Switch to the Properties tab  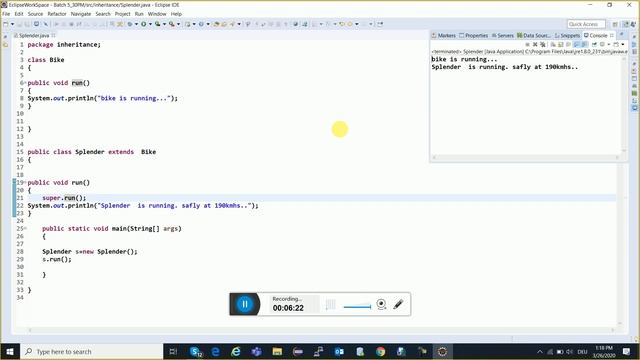tap(473, 36)
